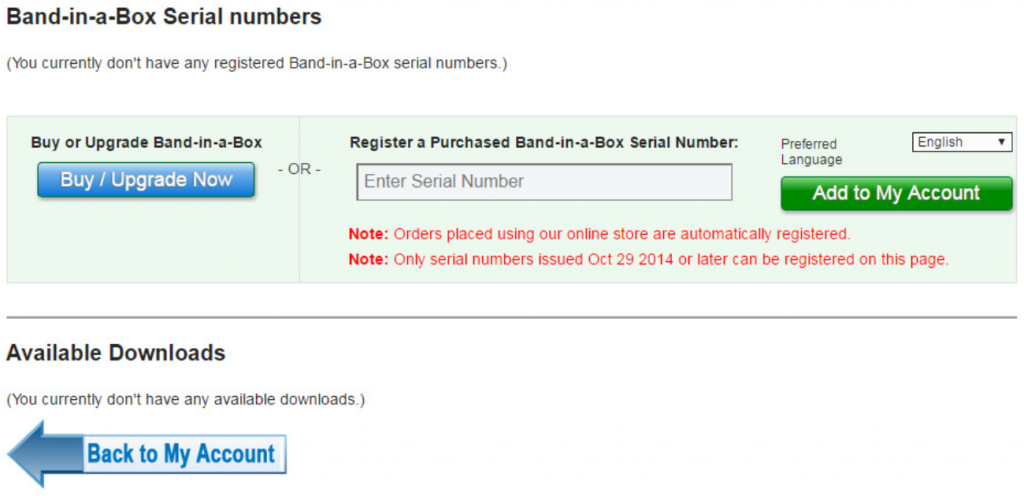
Task: Click the no available downloads message
Action: [186, 400]
